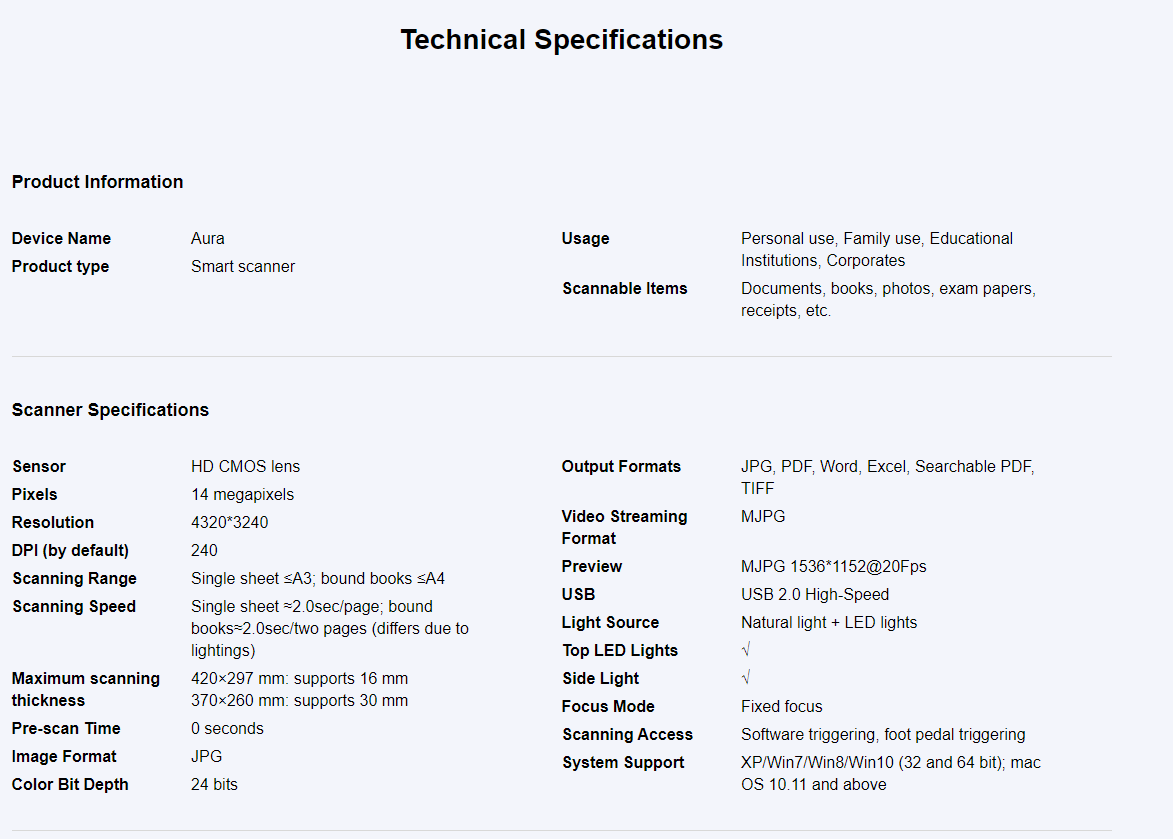
Task: Click the Usage label
Action: pyautogui.click(x=585, y=239)
